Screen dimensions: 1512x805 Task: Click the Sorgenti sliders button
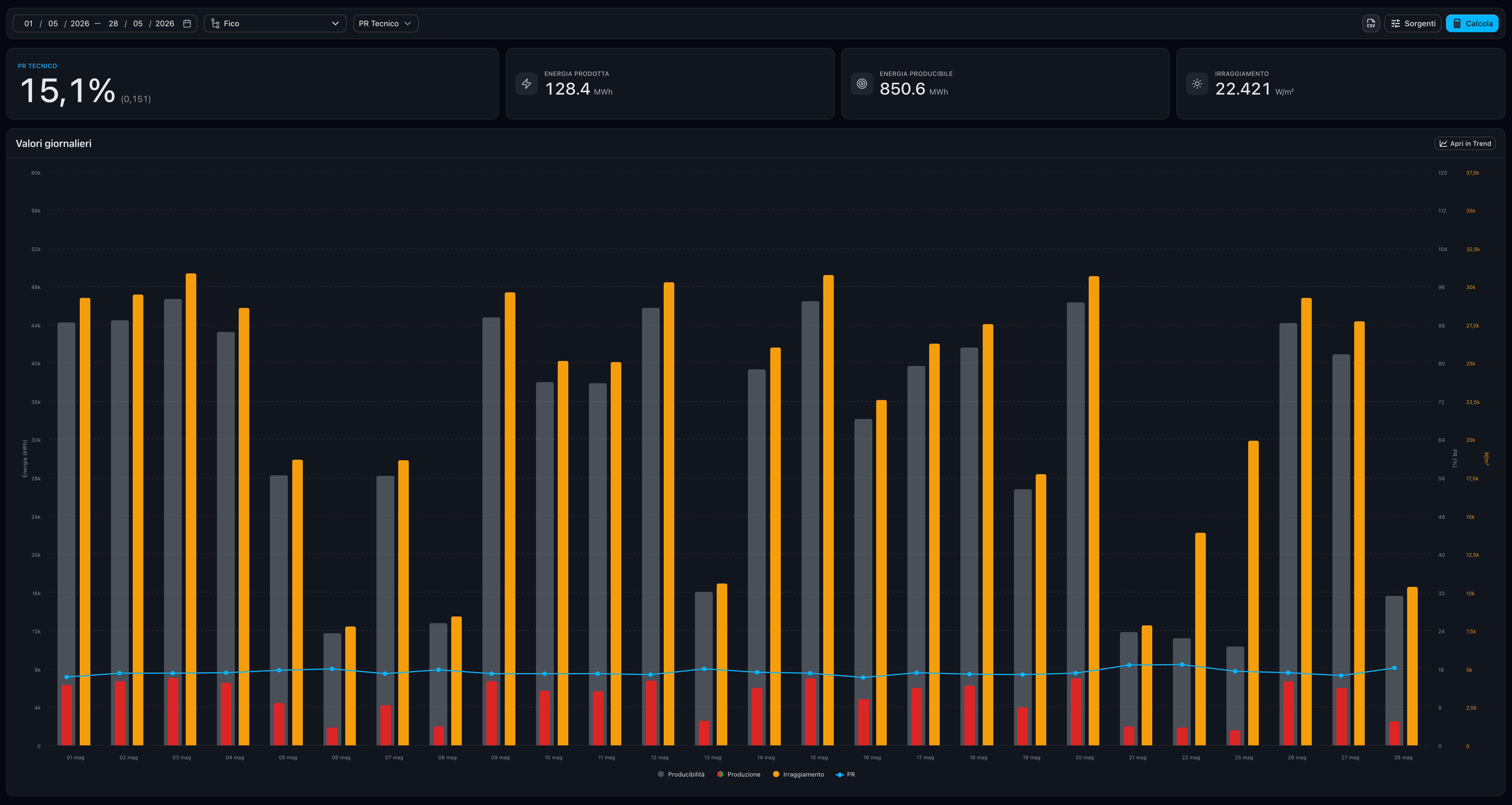(1413, 23)
